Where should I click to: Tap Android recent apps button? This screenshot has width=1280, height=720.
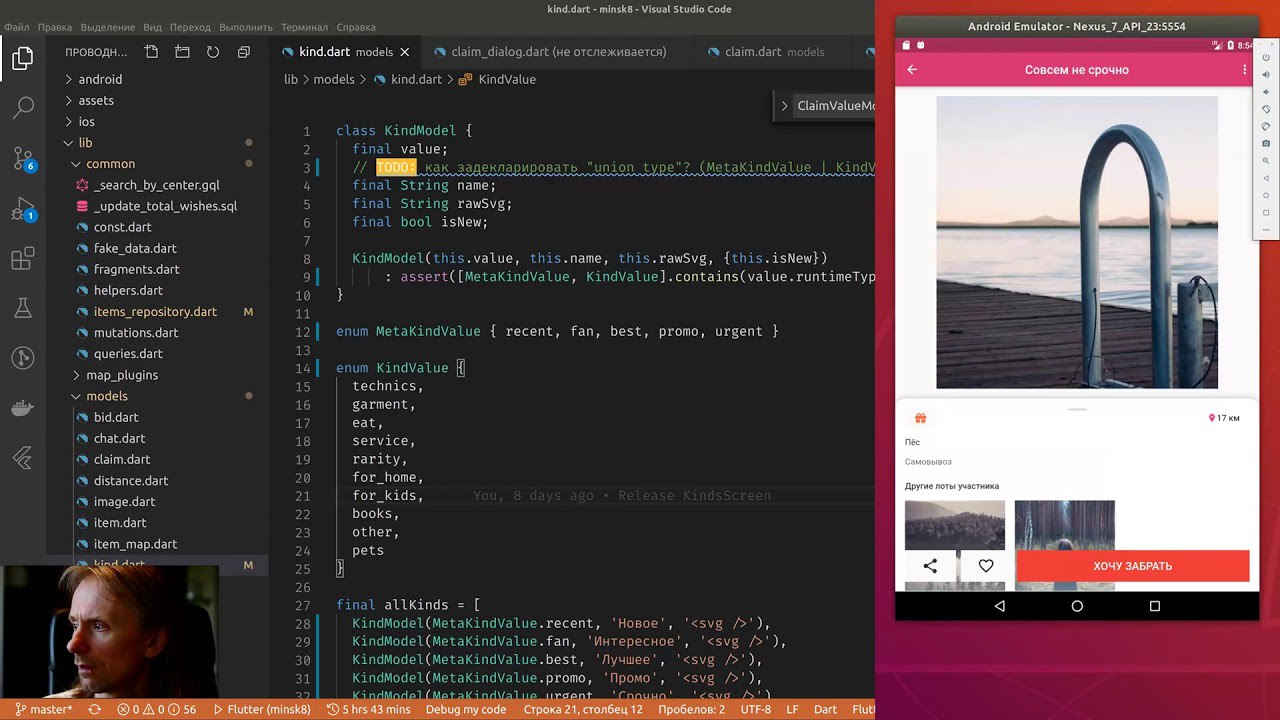(1155, 606)
